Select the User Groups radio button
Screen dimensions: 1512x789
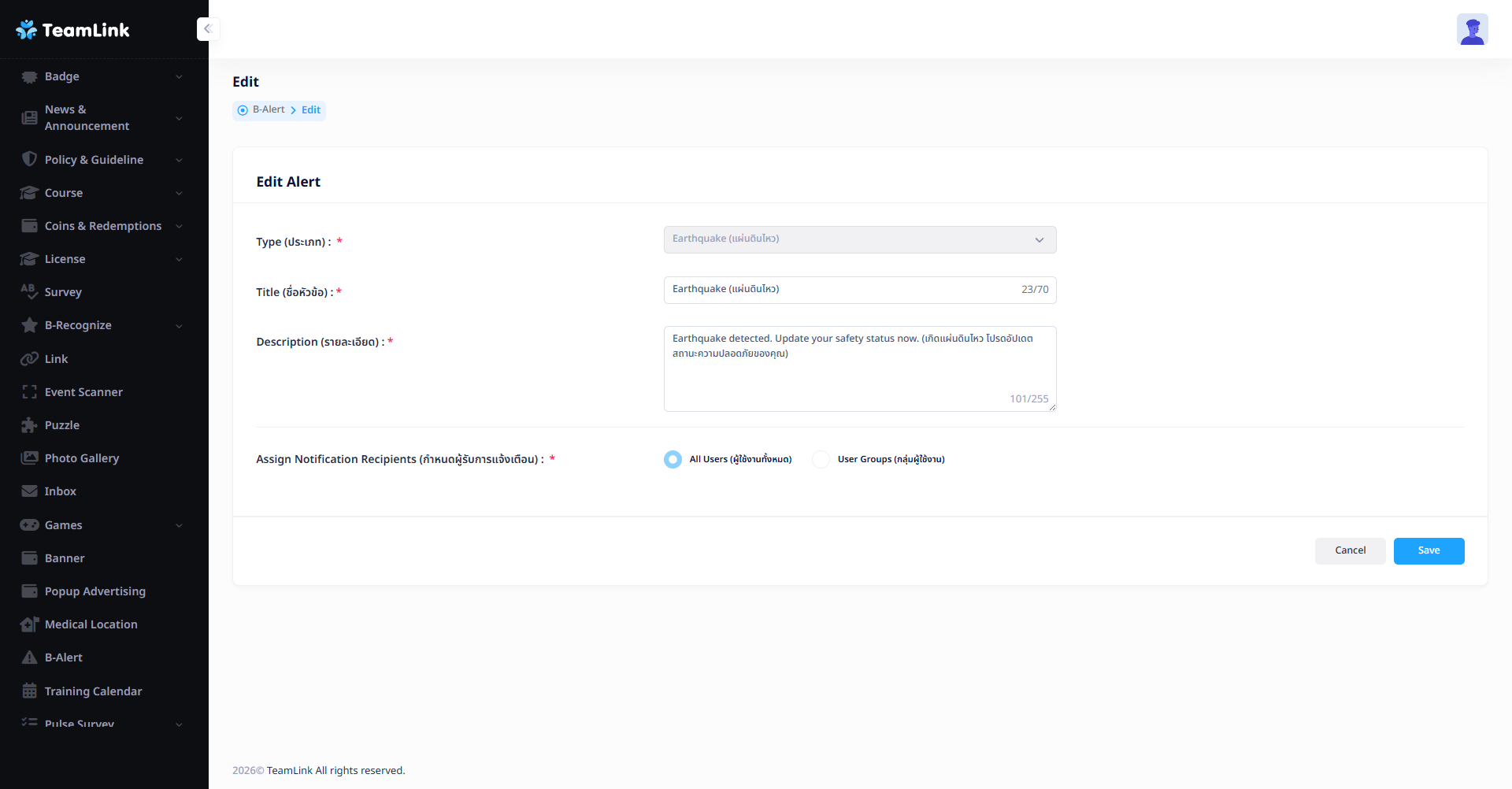(821, 459)
